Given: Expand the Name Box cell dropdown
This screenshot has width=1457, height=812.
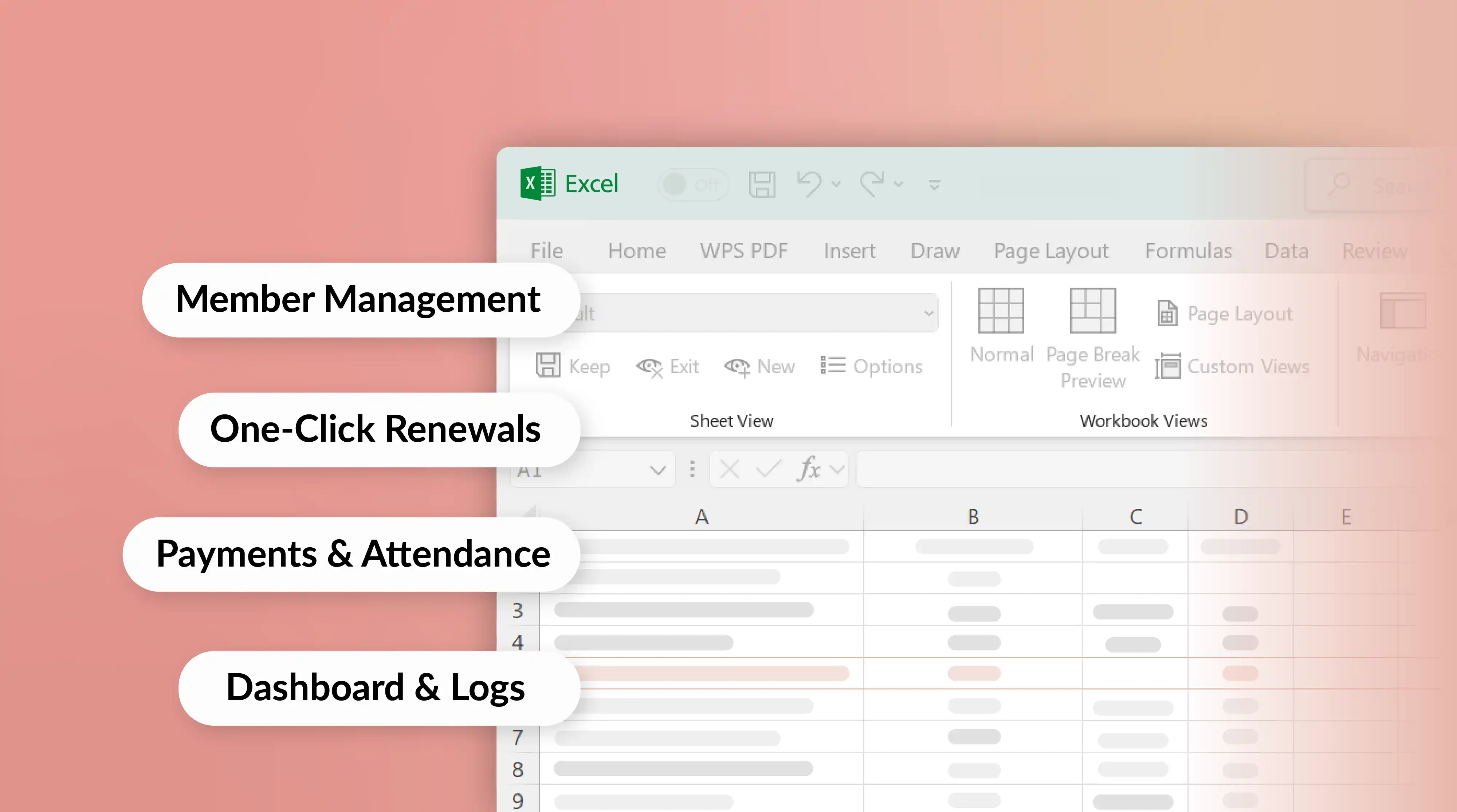Looking at the screenshot, I should tap(657, 470).
